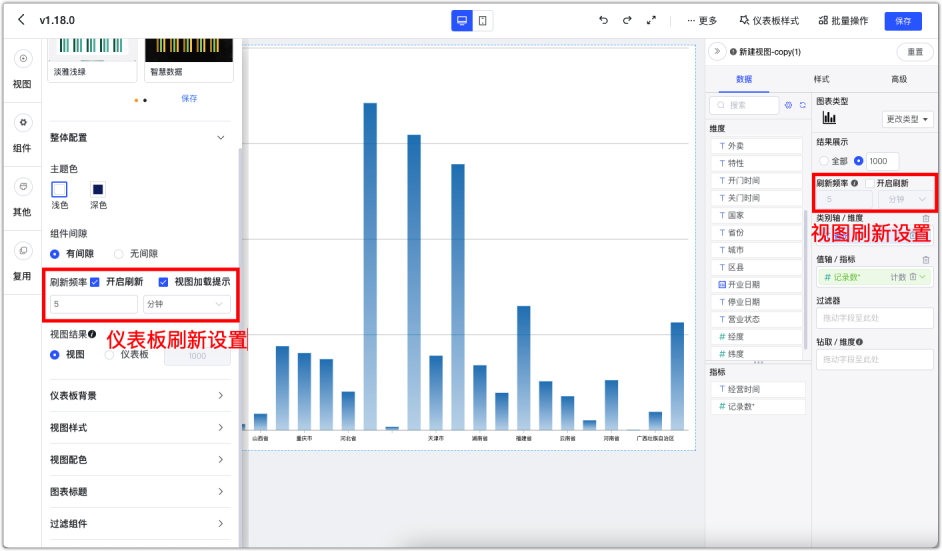The height and width of the screenshot is (551, 942).
Task: Toggle the 视图加载提示 checkbox
Action: 163,282
